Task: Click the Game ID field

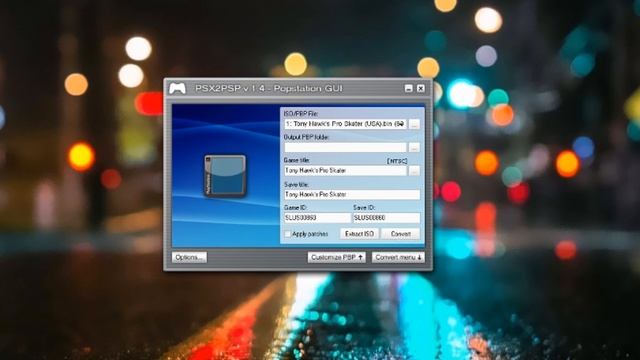Action: click(317, 218)
